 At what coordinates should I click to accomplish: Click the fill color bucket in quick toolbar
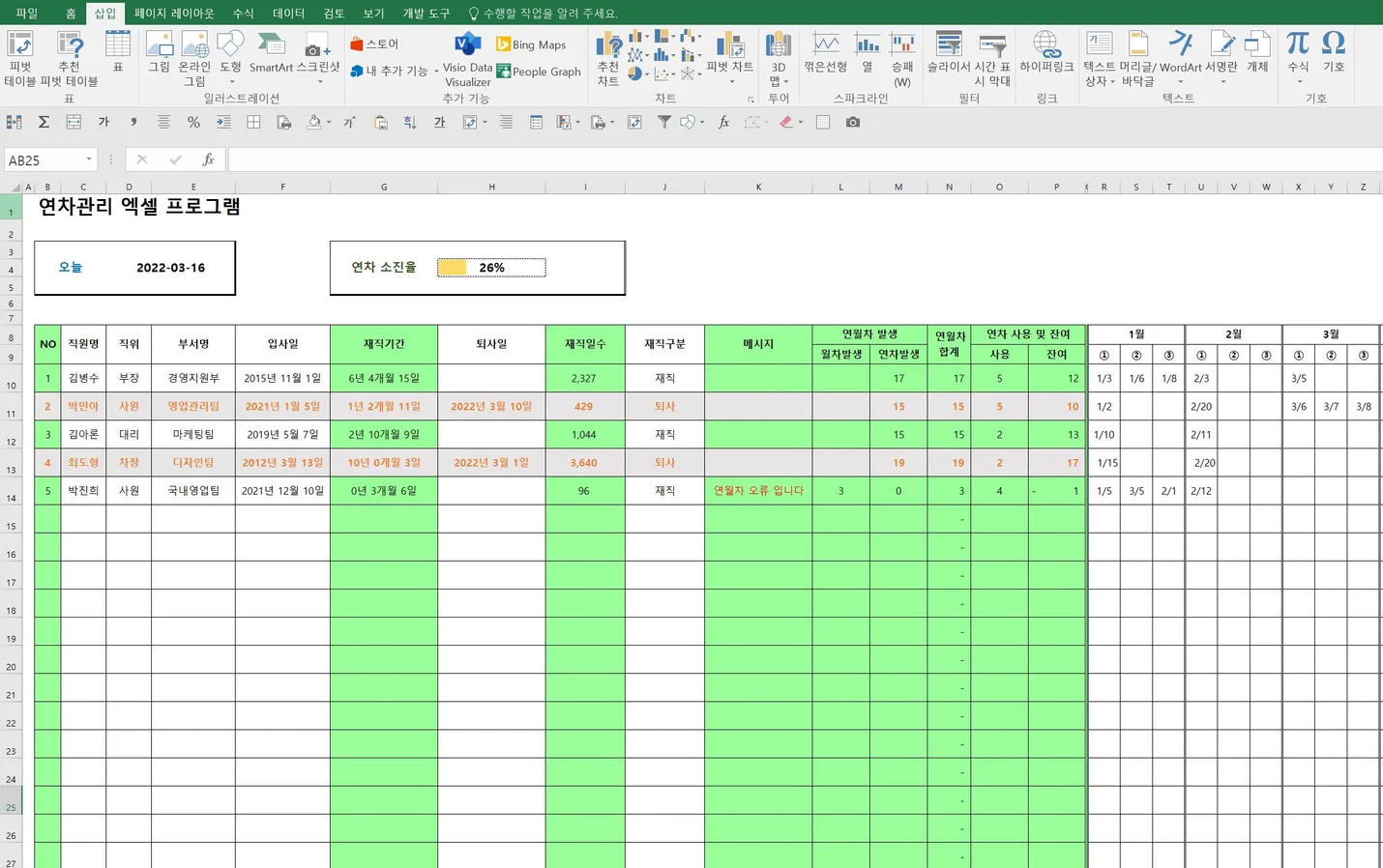(314, 122)
